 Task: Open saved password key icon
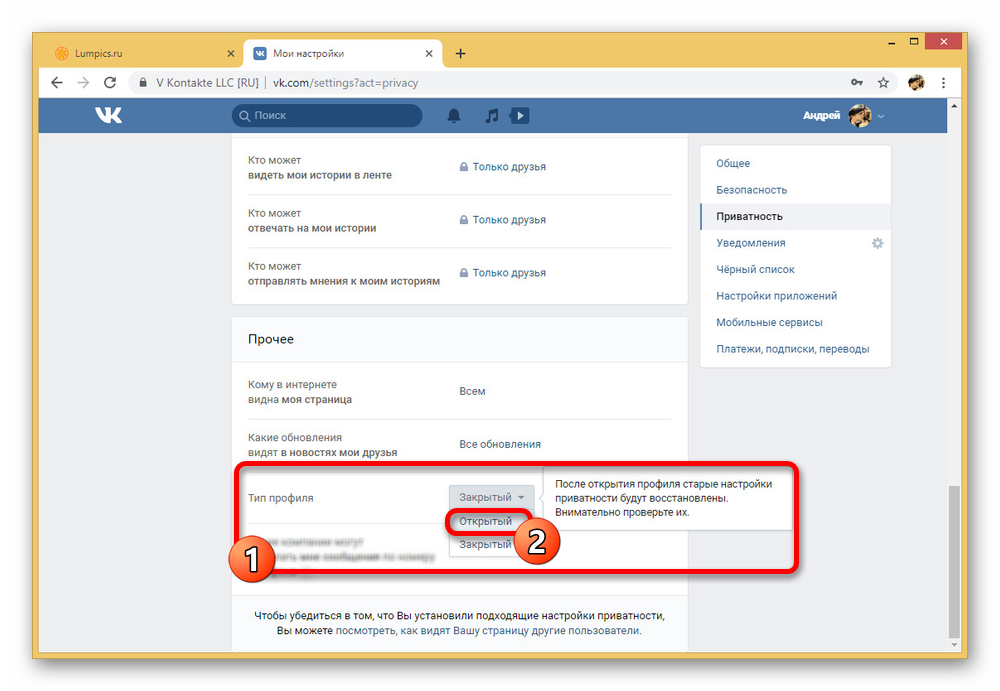(x=857, y=82)
